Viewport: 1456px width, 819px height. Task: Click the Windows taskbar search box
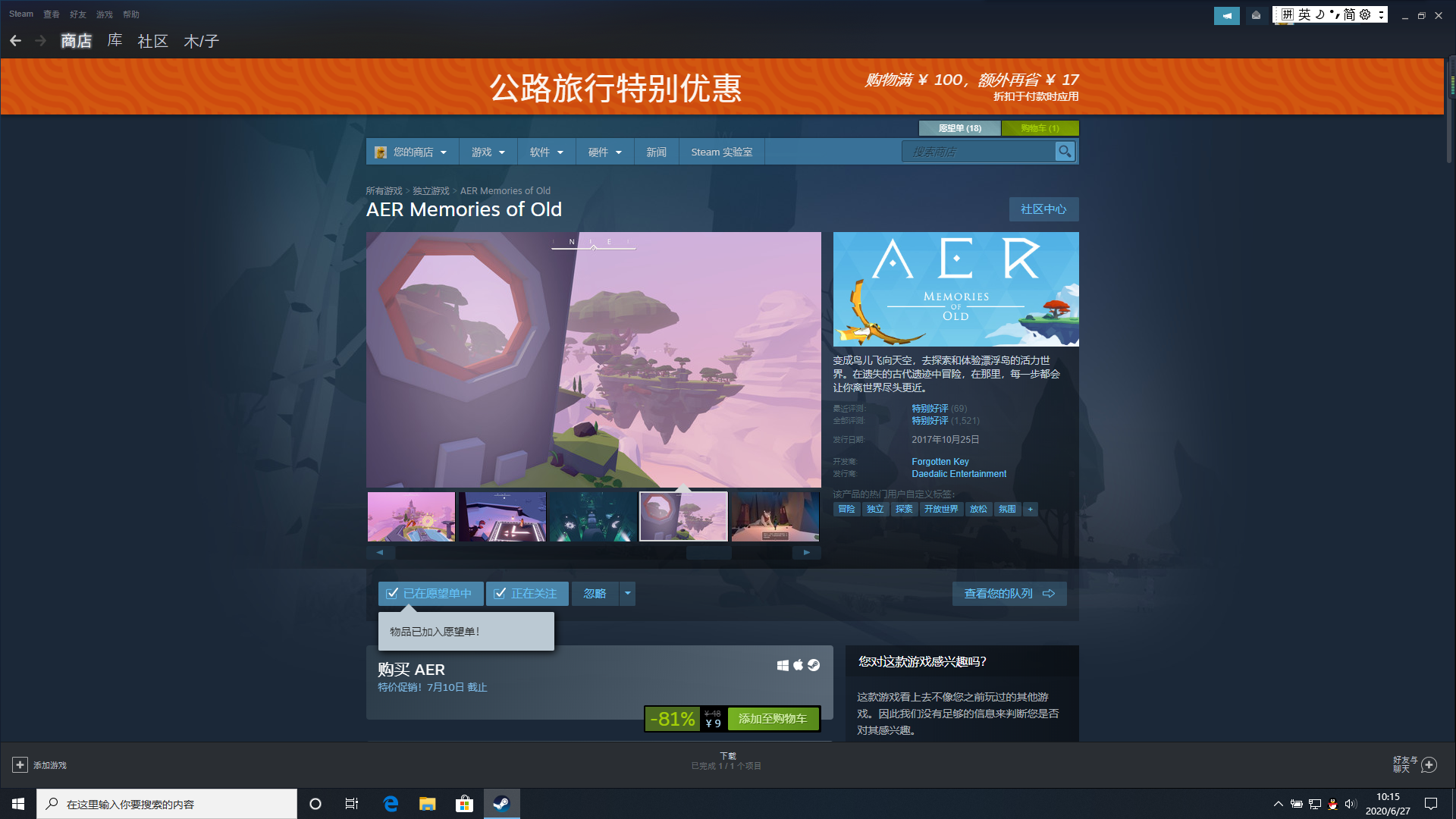167,804
